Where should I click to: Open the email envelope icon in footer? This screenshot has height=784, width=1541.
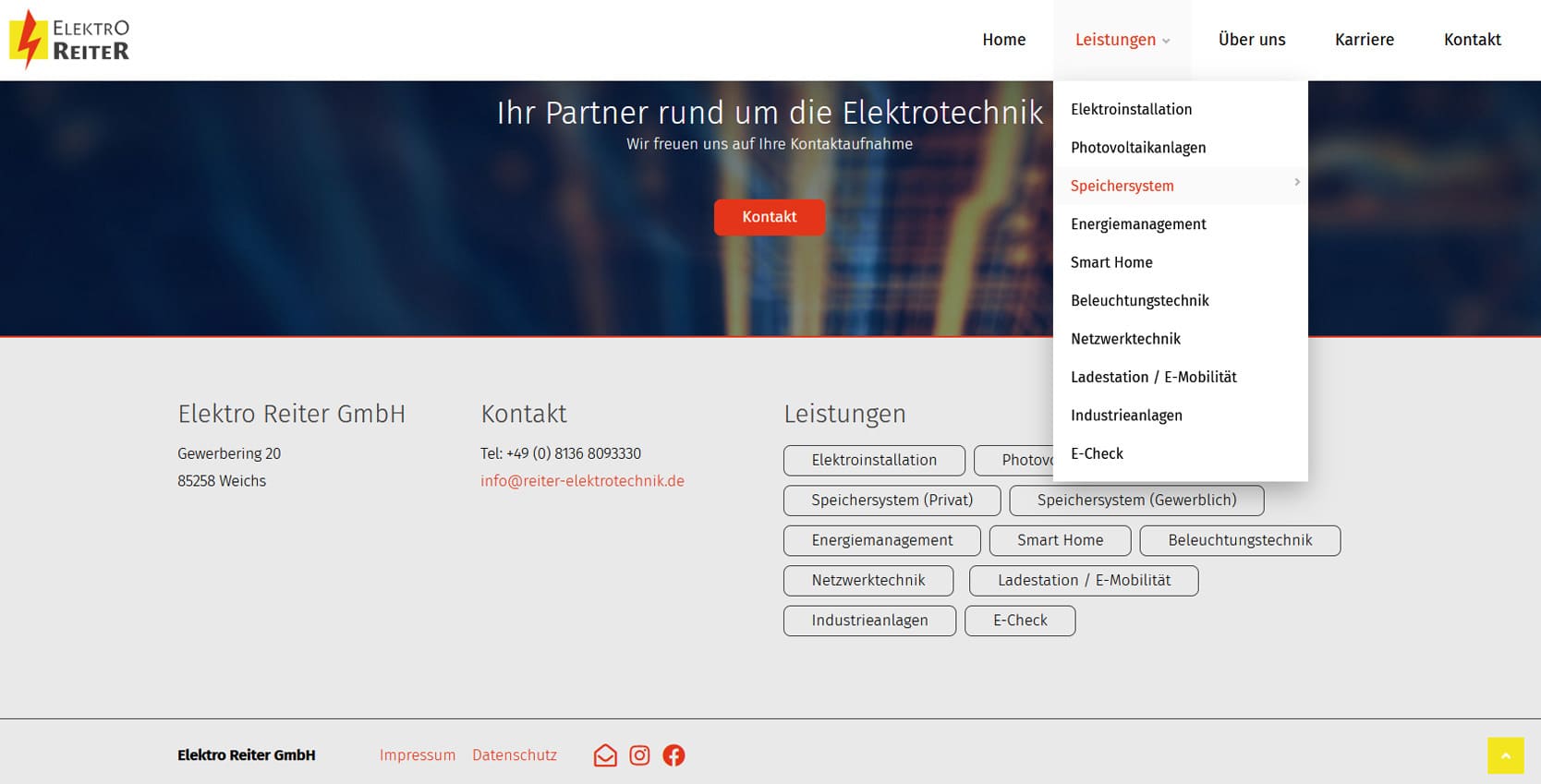(x=605, y=755)
